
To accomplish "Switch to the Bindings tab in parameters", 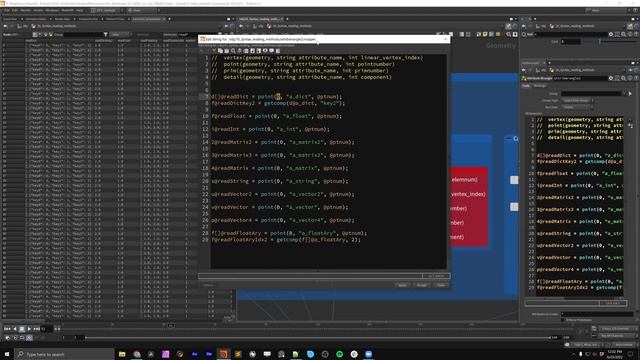I will (x=540, y=86).
